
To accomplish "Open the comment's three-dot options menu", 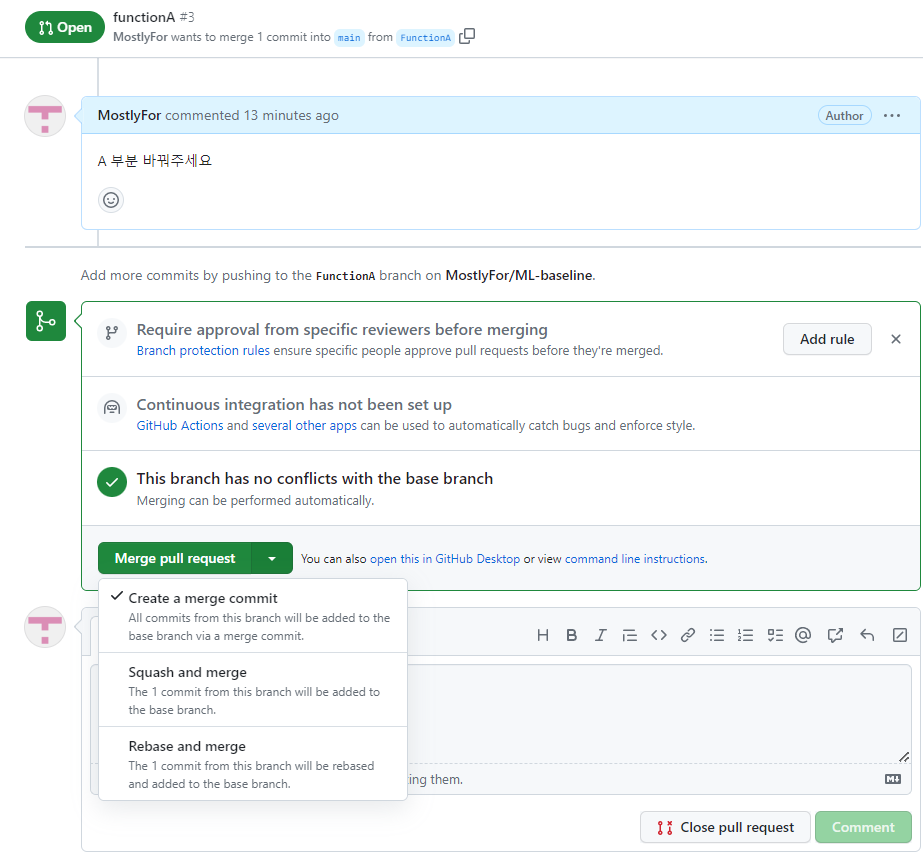I will coord(892,115).
